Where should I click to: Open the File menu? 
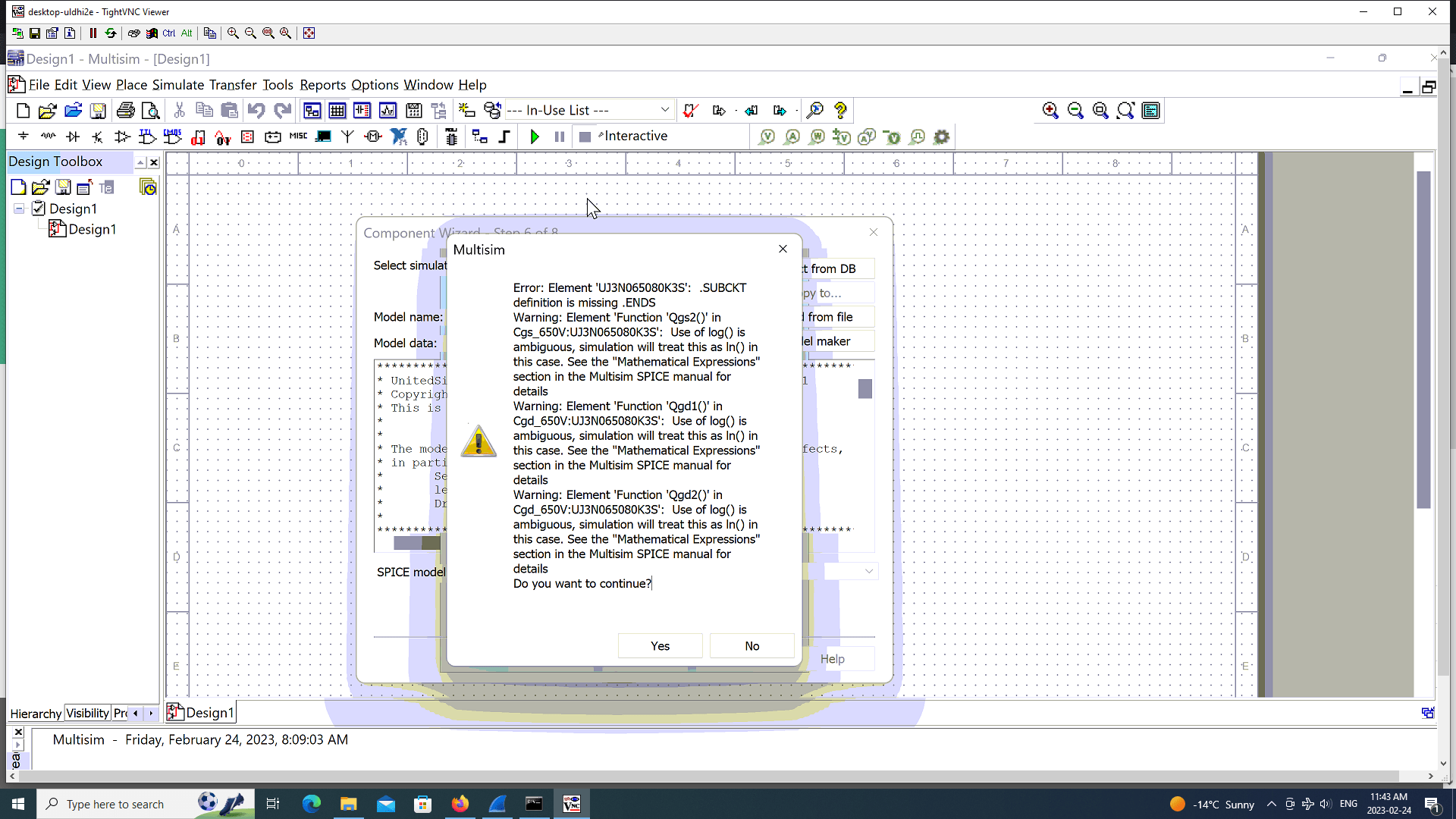39,85
